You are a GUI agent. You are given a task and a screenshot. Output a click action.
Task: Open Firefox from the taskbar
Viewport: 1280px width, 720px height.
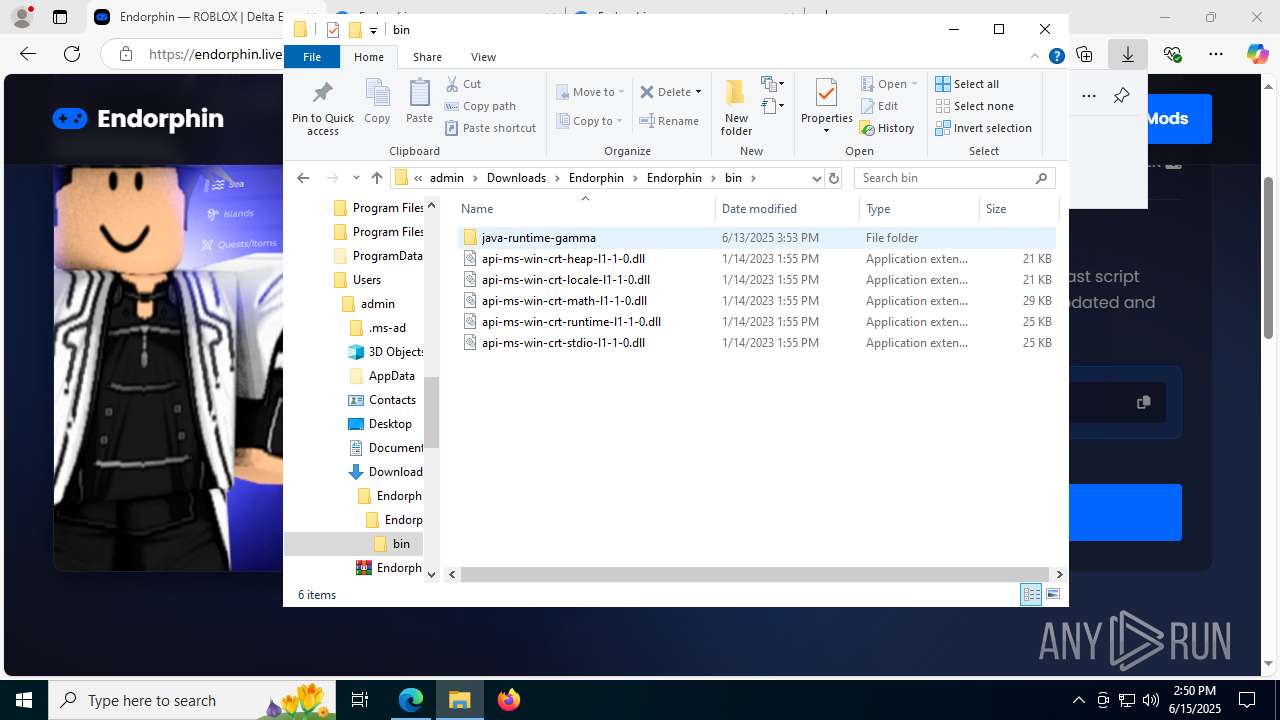[x=509, y=700]
